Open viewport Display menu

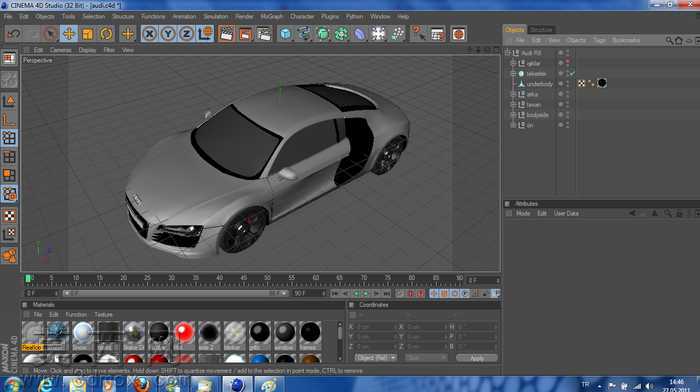pos(88,50)
